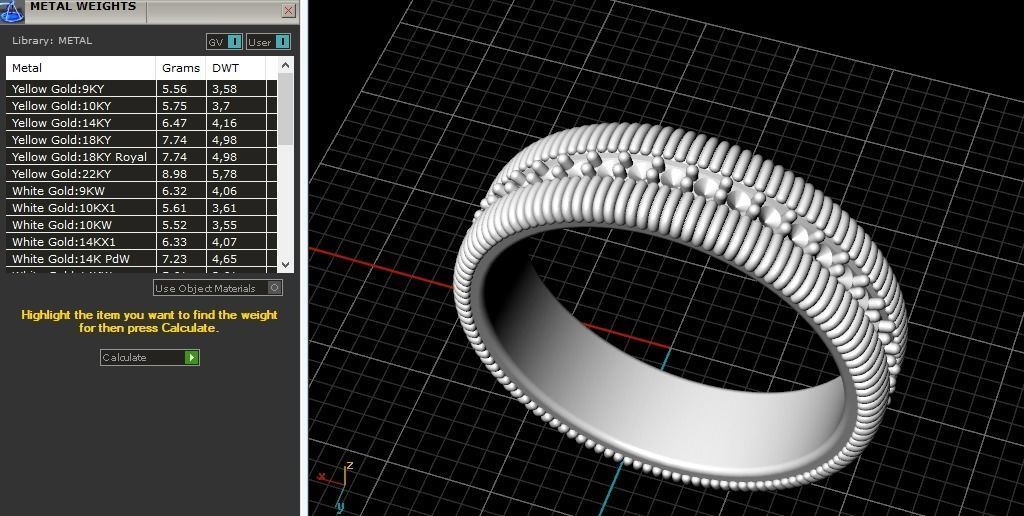Click the metal list scrollbar thumb
This screenshot has width=1024, height=516.
(x=285, y=109)
